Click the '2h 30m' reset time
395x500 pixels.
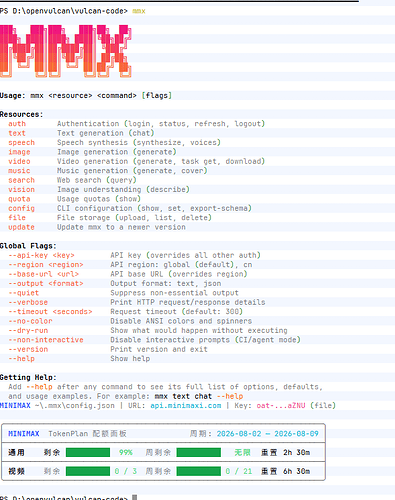tap(297, 452)
